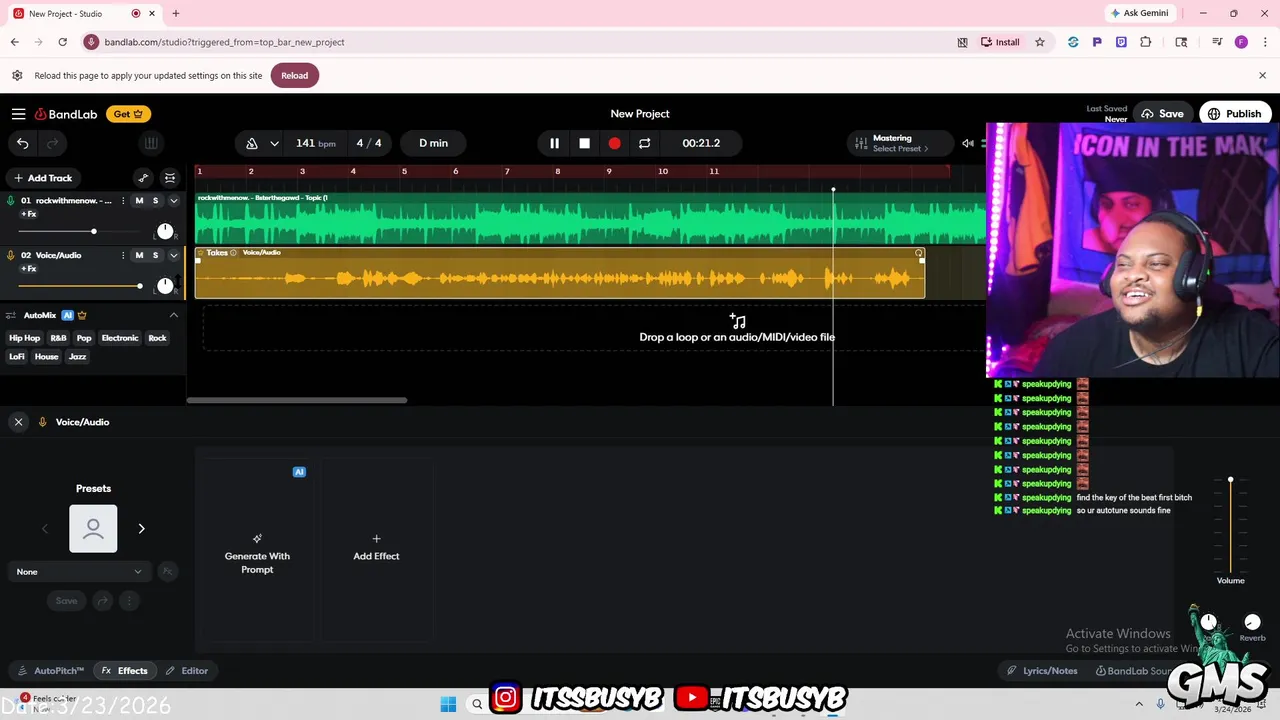Screen dimensions: 1280x720
Task: Open the automation curve icon beside Add Track
Action: (143, 178)
